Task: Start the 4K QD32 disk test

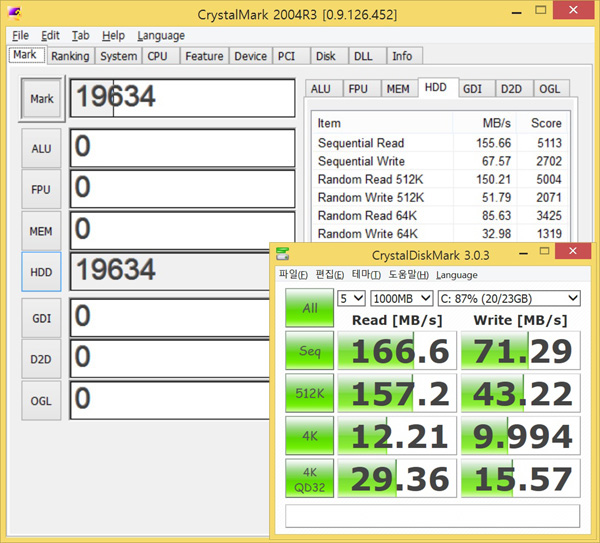Action: click(x=310, y=478)
